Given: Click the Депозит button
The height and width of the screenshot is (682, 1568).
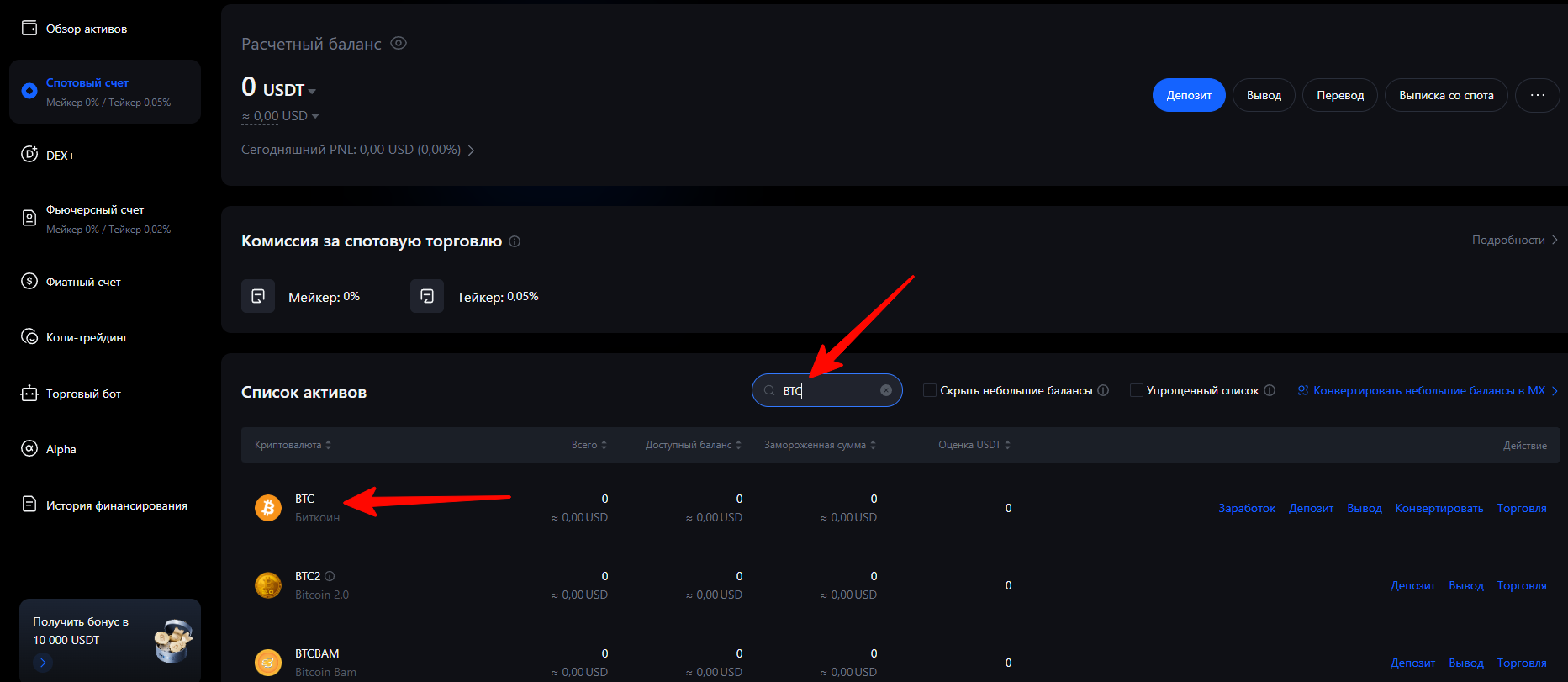Looking at the screenshot, I should [x=1189, y=95].
